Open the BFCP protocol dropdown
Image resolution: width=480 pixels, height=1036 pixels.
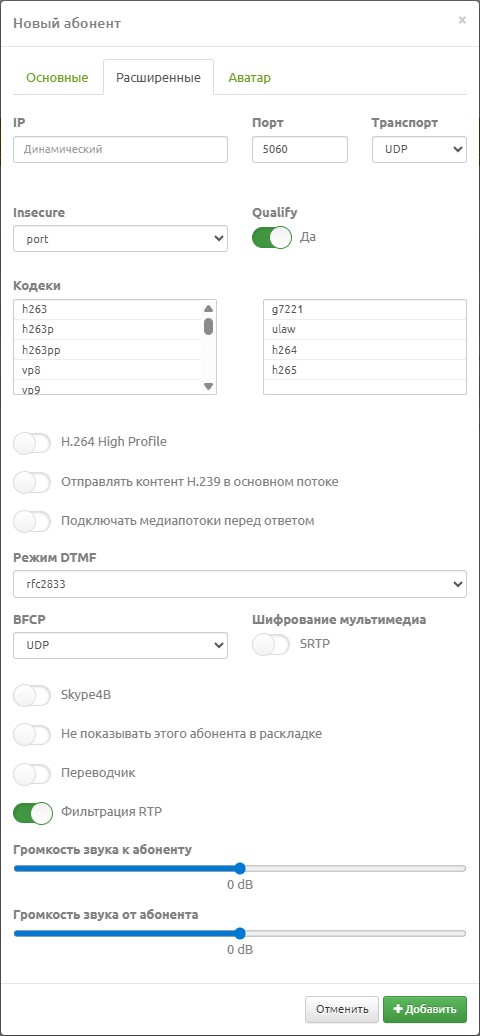click(120, 646)
